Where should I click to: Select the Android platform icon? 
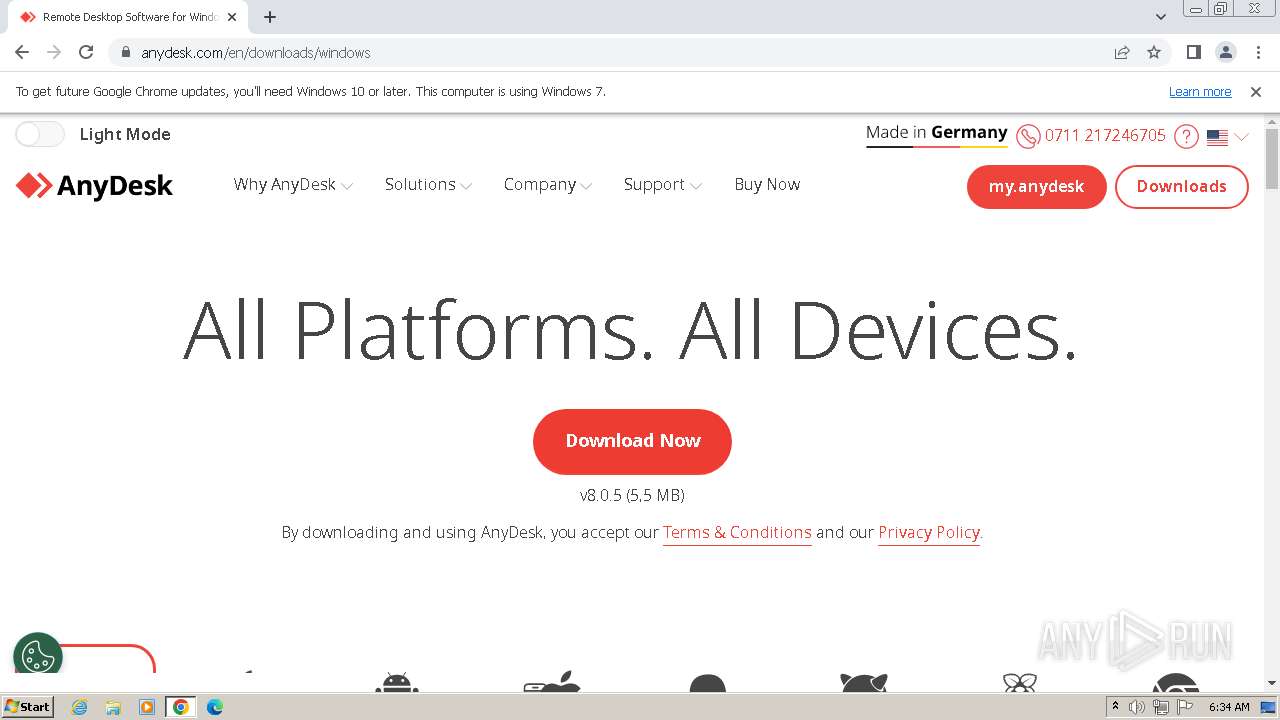(397, 683)
